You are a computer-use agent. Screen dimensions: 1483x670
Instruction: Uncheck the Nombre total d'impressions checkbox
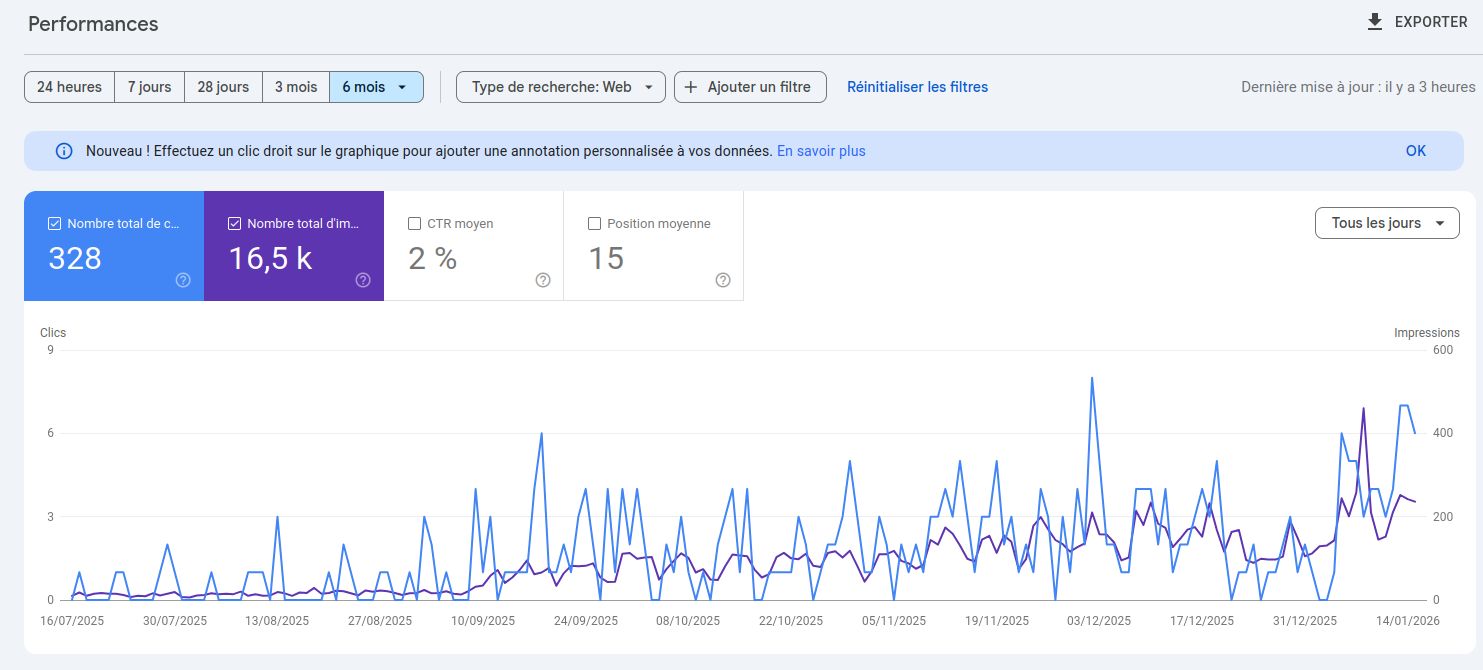click(x=234, y=223)
